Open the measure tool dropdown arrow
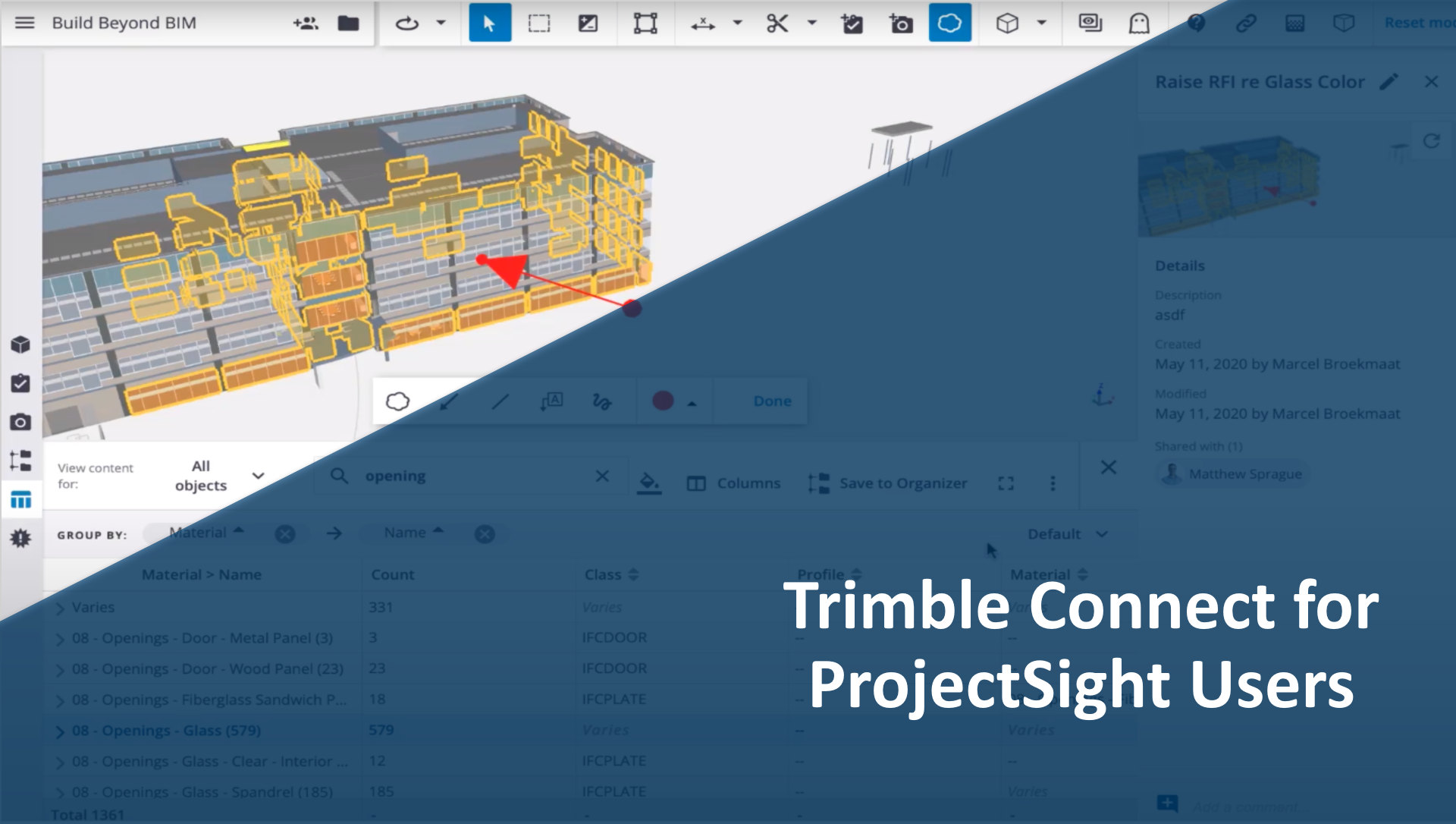 (x=737, y=23)
